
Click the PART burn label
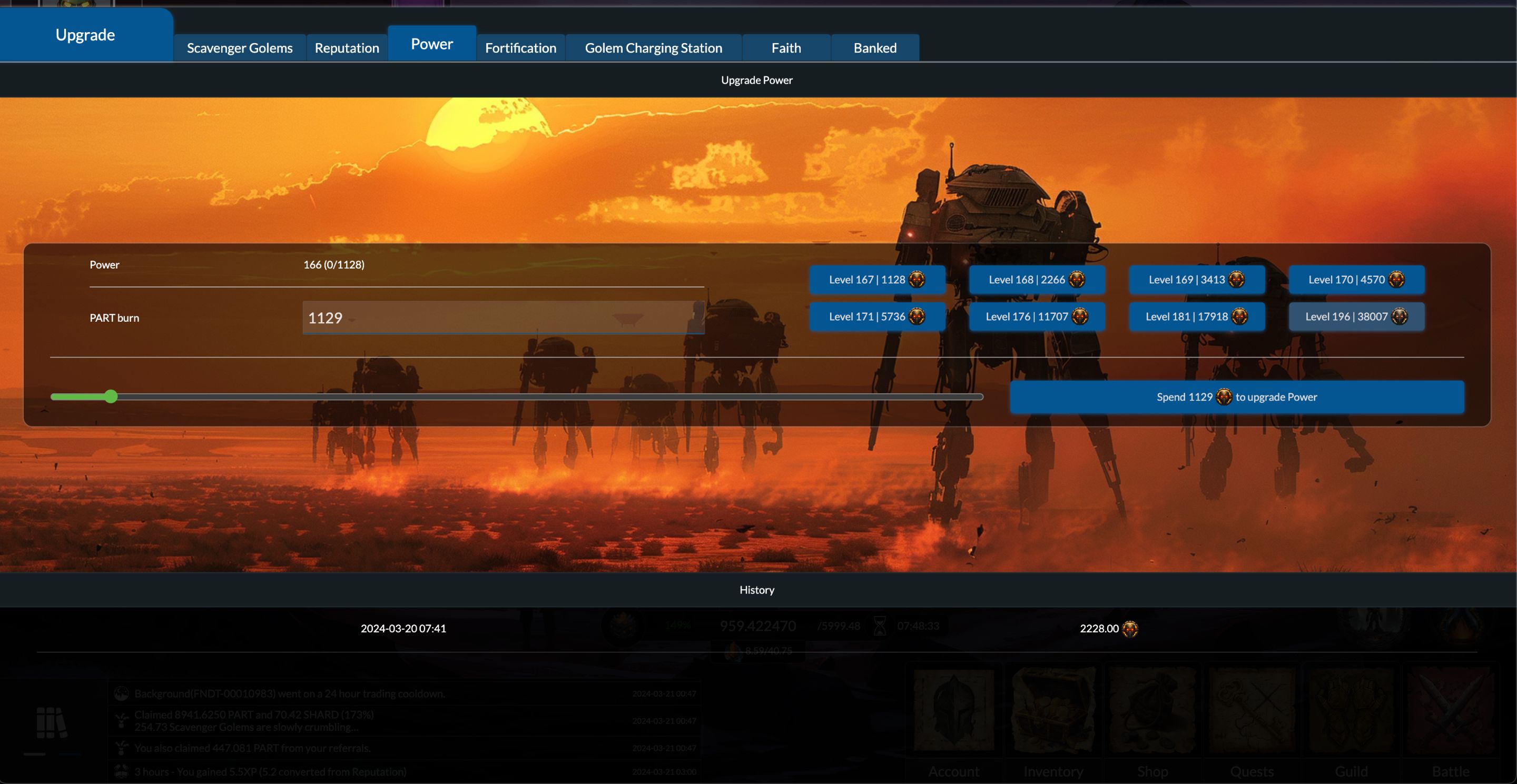point(114,318)
